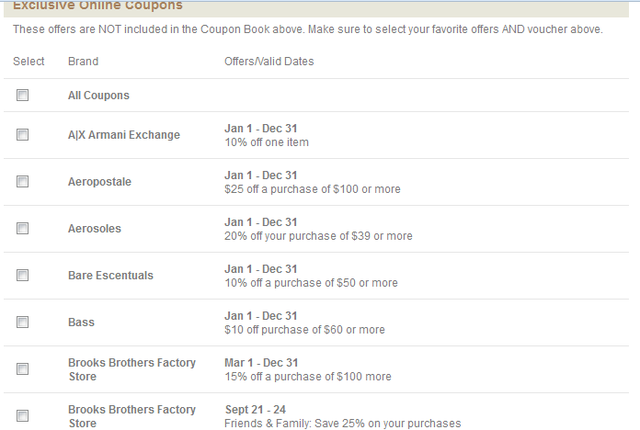Viewport: 640px width, 430px height.
Task: Enable the Aerosoles coupon checkbox
Action: [x=22, y=228]
